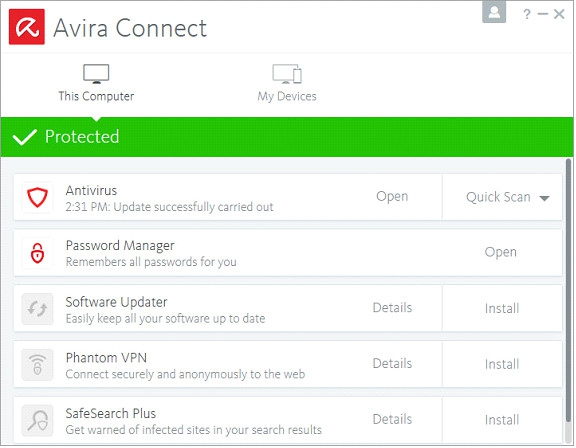Click the Antivirus red shield icon
The image size is (576, 448).
click(37, 197)
